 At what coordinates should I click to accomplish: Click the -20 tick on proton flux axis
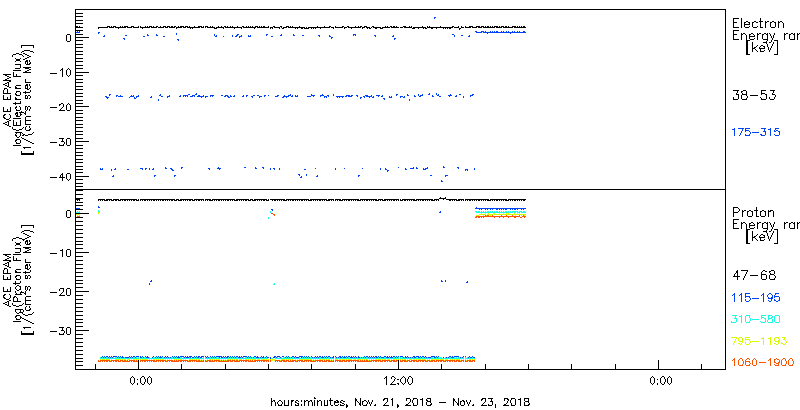62,292
